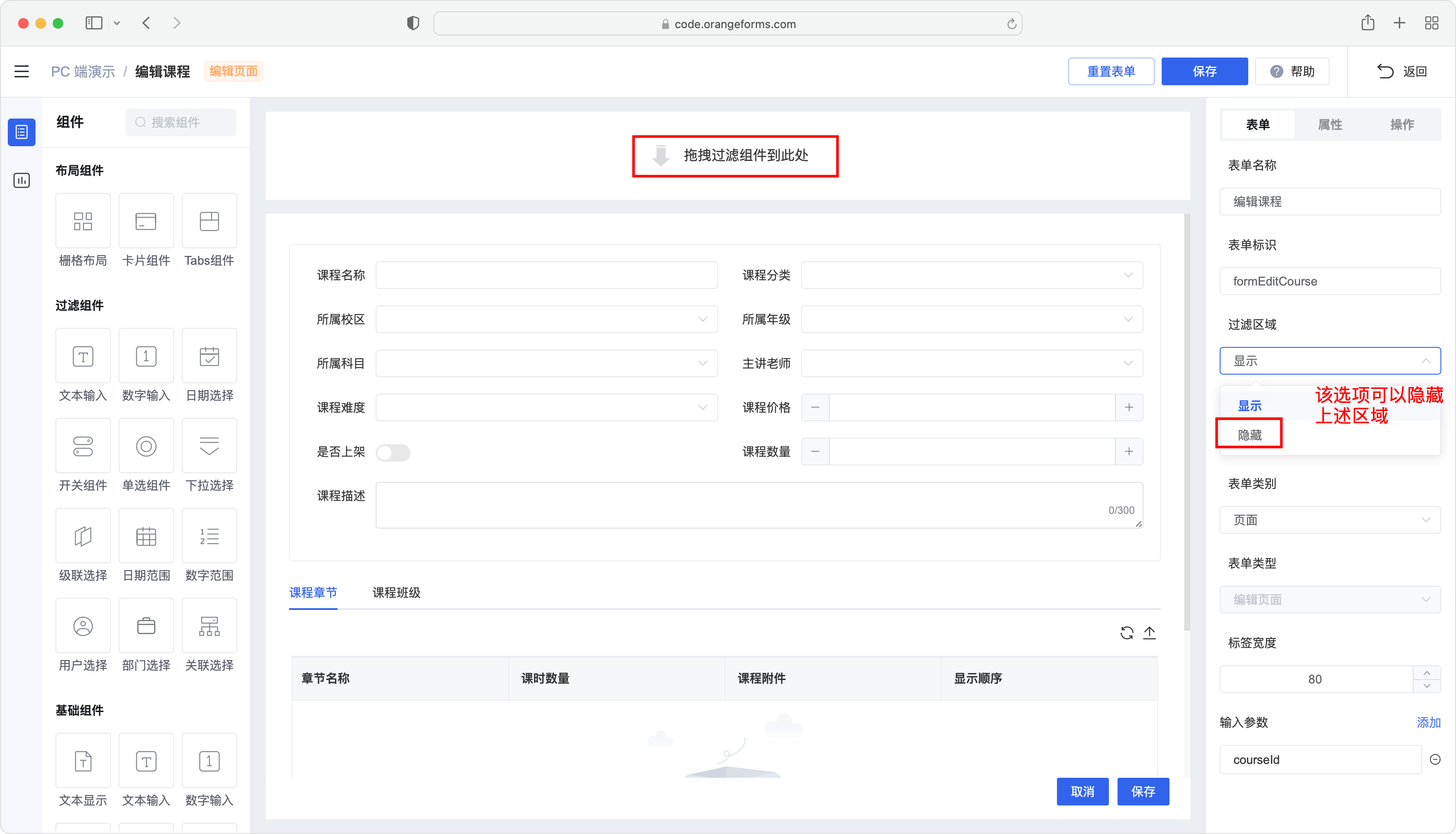The image size is (1456, 834).
Task: Click the 课程描述 textarea
Action: [x=759, y=505]
